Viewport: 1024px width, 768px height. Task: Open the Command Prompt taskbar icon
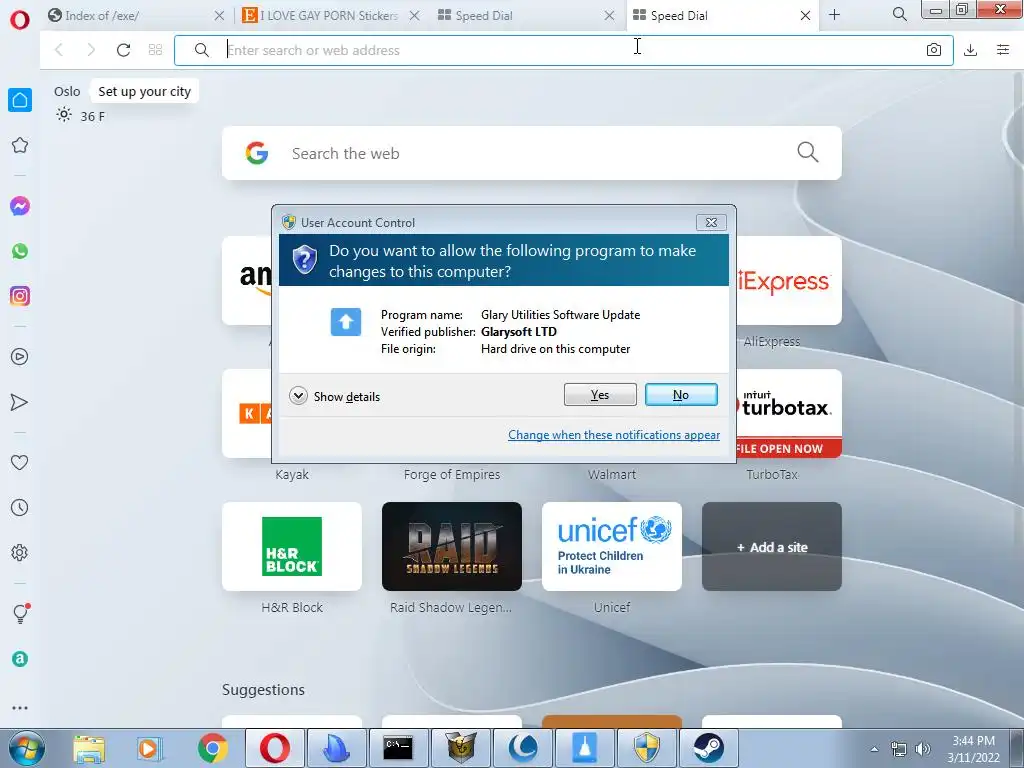398,748
